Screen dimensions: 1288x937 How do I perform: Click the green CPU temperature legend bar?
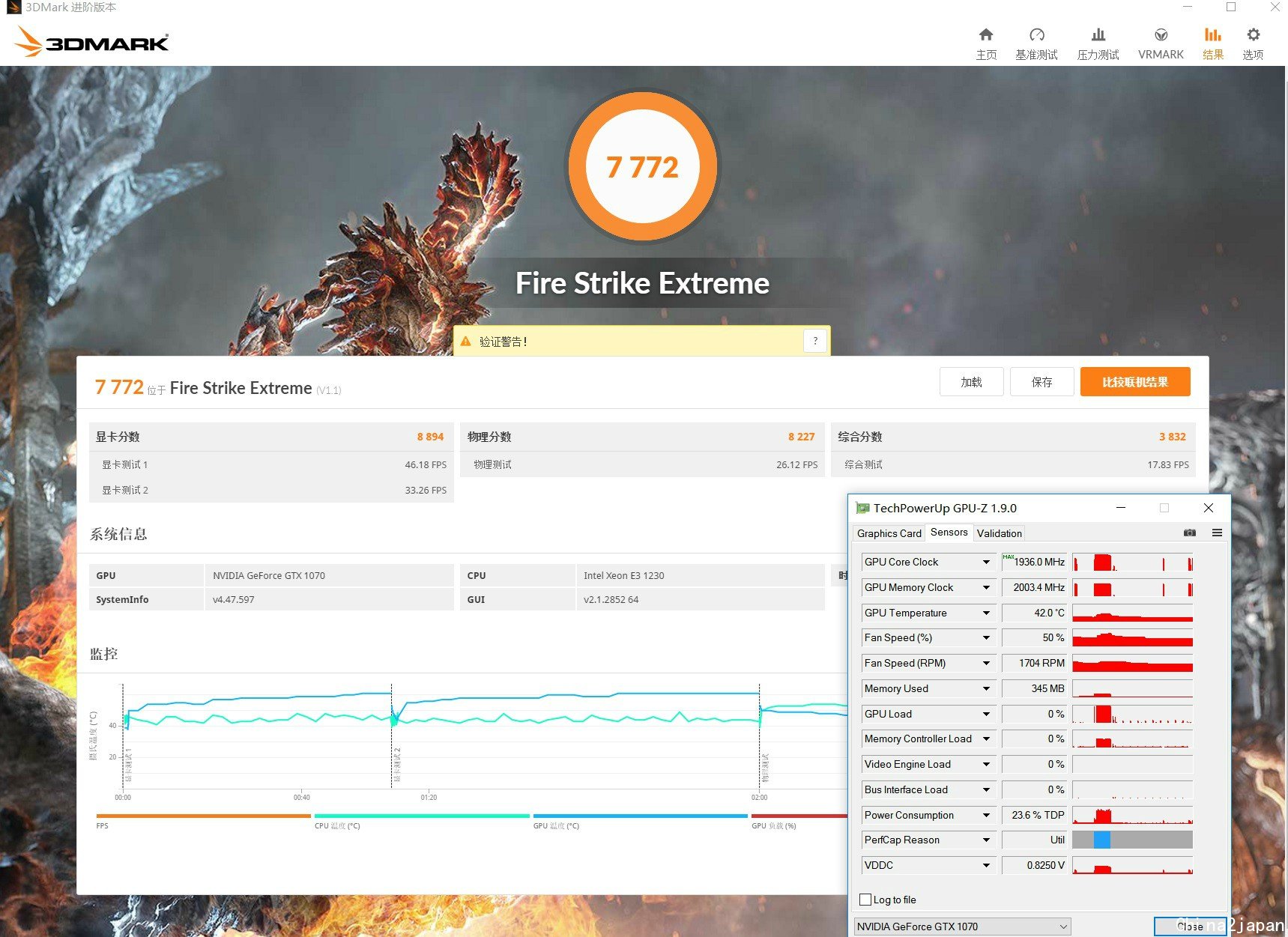[422, 816]
